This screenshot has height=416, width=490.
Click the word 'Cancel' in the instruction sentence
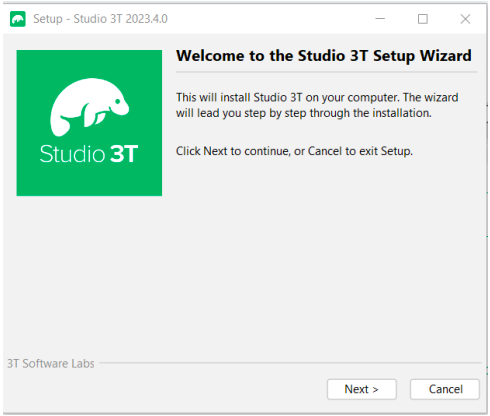click(325, 151)
